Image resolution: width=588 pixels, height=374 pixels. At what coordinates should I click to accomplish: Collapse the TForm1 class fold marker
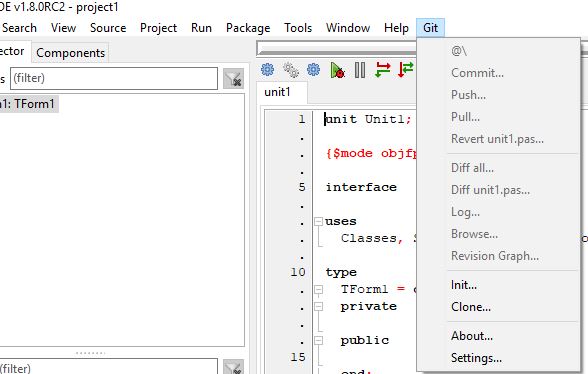coord(318,289)
